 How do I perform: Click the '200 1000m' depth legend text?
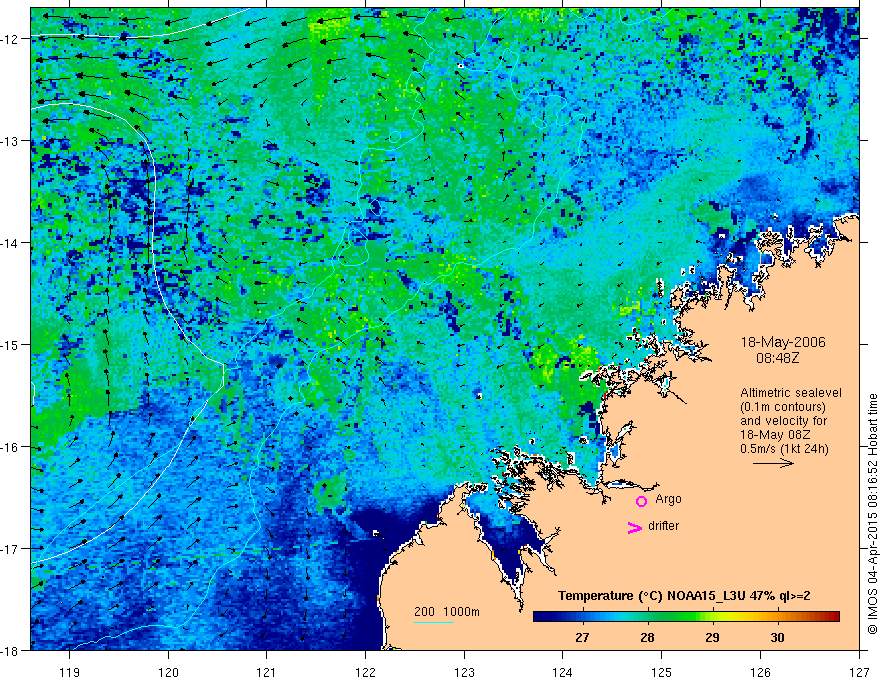[447, 612]
